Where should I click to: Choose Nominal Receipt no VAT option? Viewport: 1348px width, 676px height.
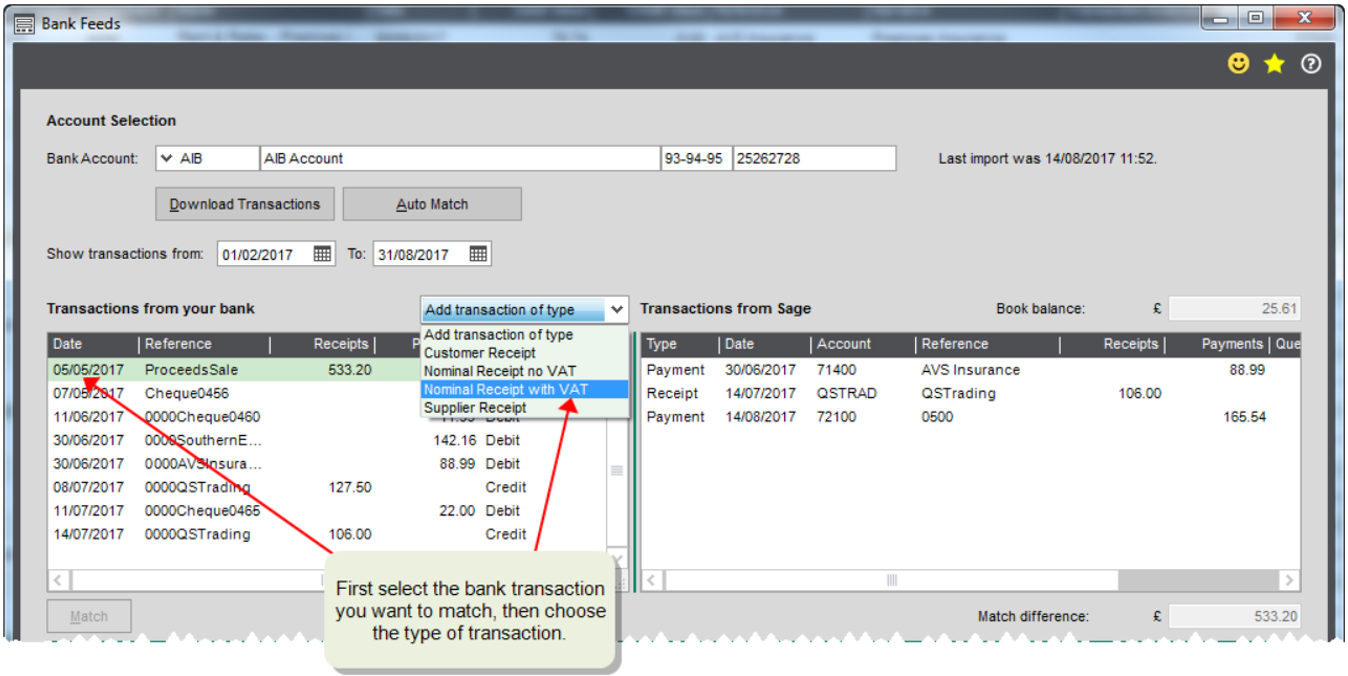click(x=500, y=371)
